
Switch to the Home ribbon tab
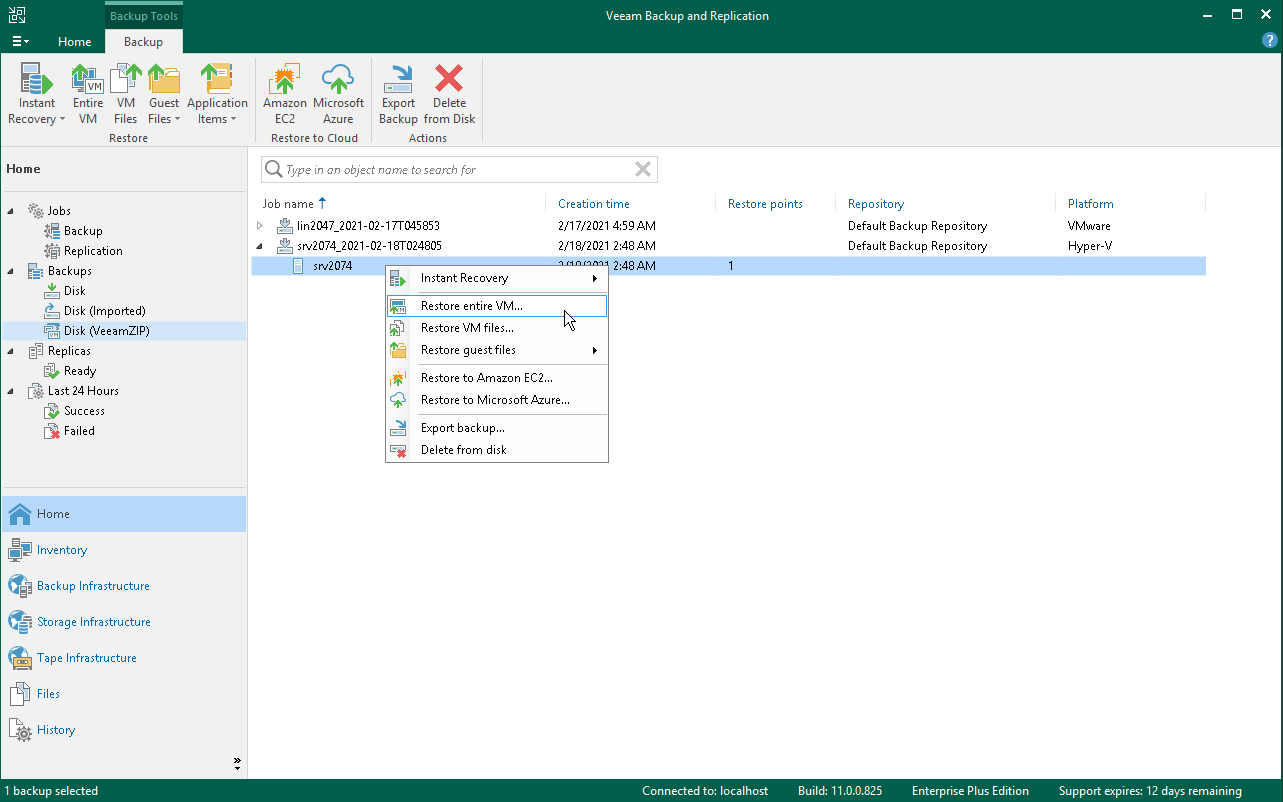point(75,42)
